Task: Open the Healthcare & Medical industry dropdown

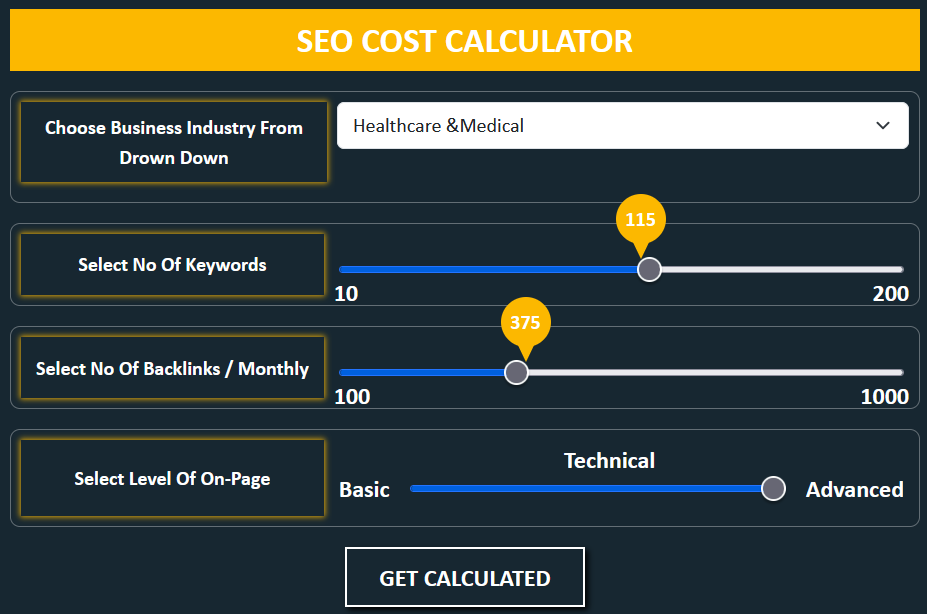Action: pos(600,126)
